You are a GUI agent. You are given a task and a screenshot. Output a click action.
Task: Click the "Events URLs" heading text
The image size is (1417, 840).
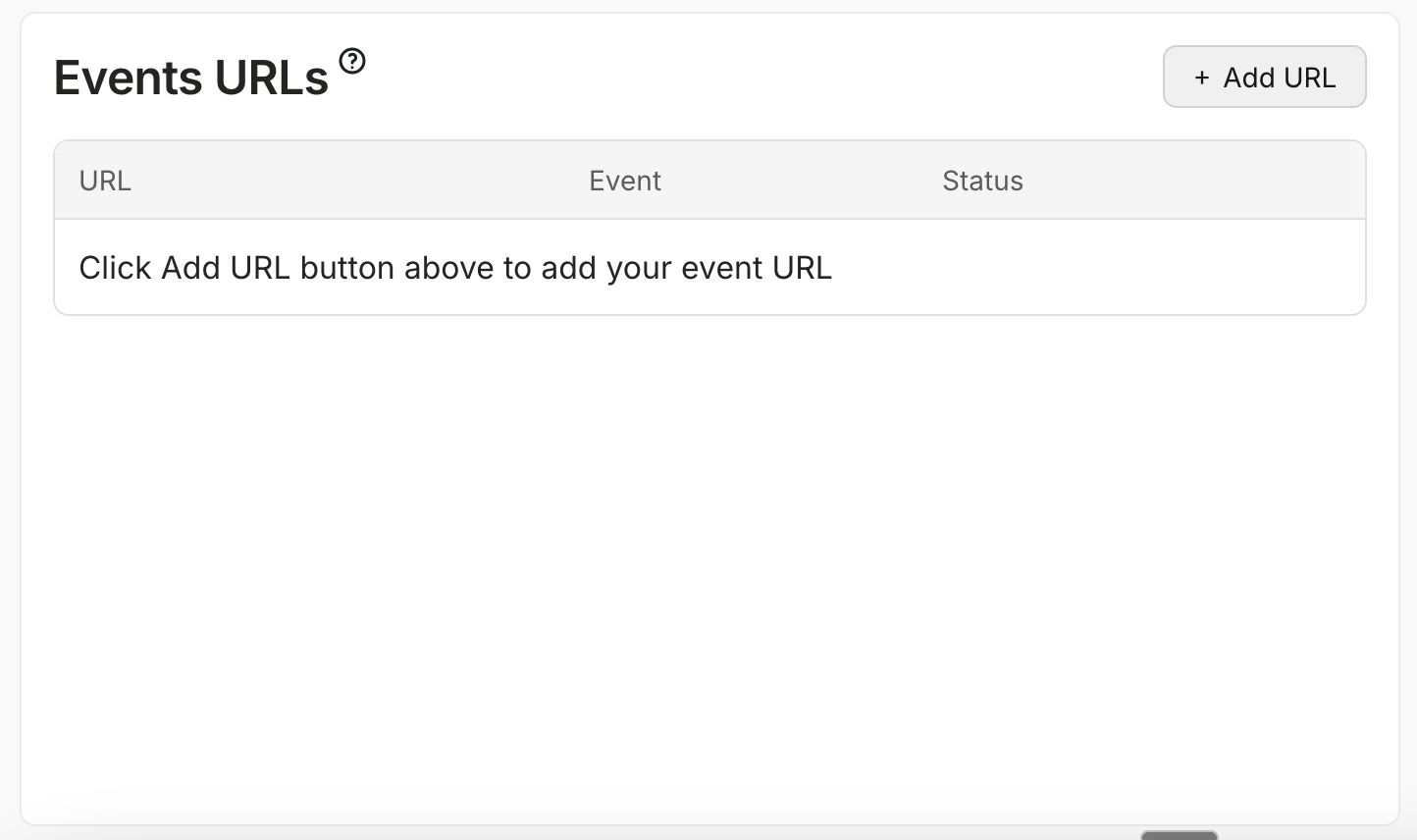191,78
